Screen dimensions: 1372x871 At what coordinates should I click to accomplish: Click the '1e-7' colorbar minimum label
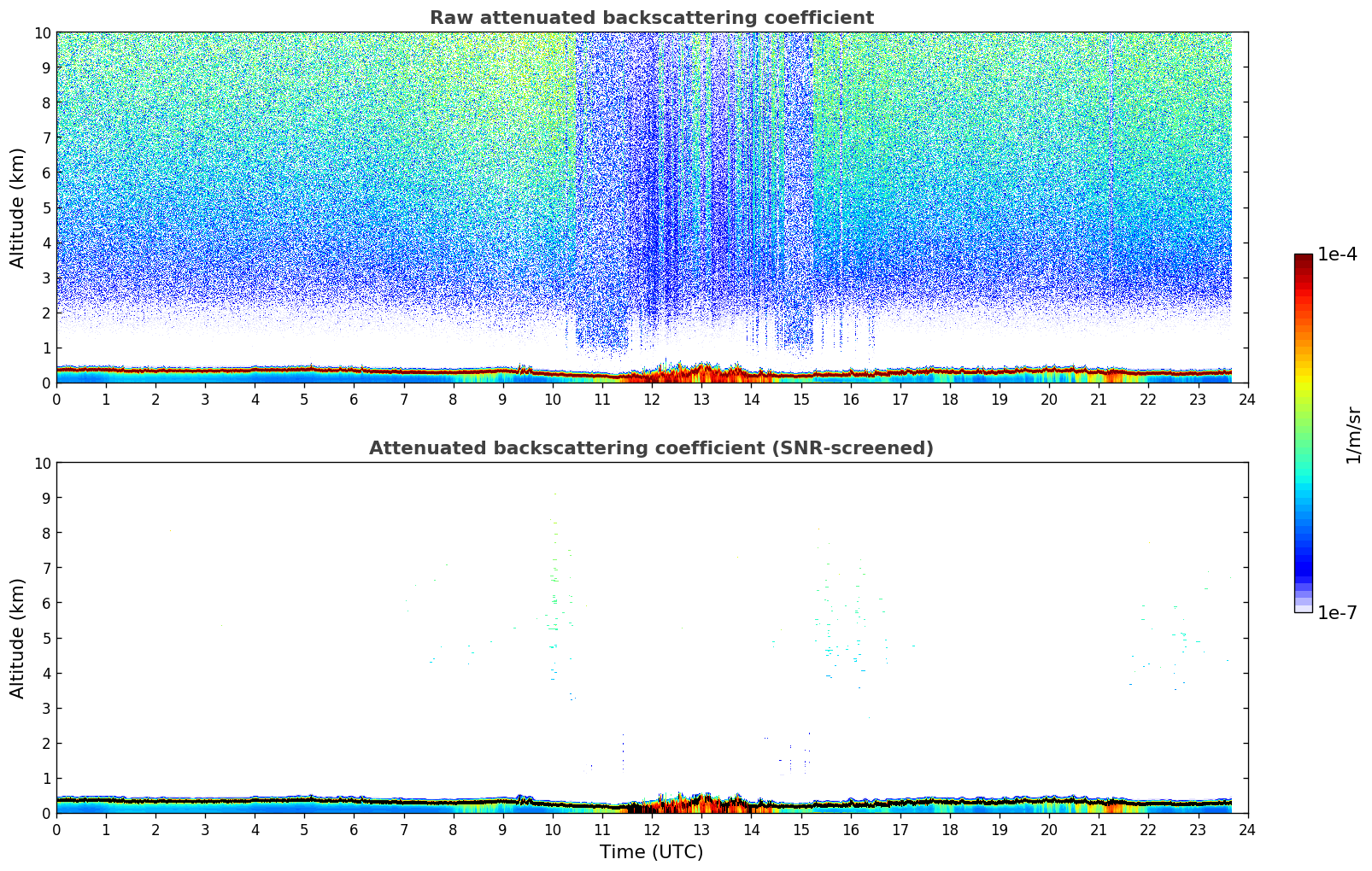pos(1337,613)
